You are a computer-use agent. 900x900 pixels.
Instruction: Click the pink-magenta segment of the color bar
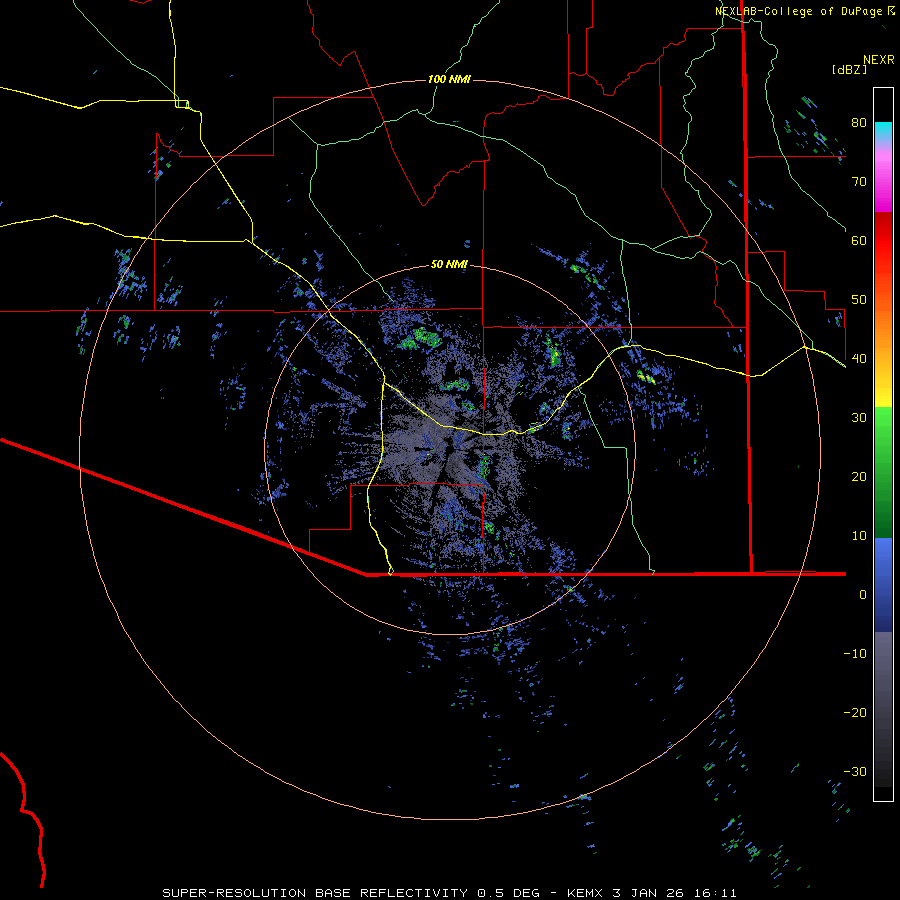tap(883, 178)
